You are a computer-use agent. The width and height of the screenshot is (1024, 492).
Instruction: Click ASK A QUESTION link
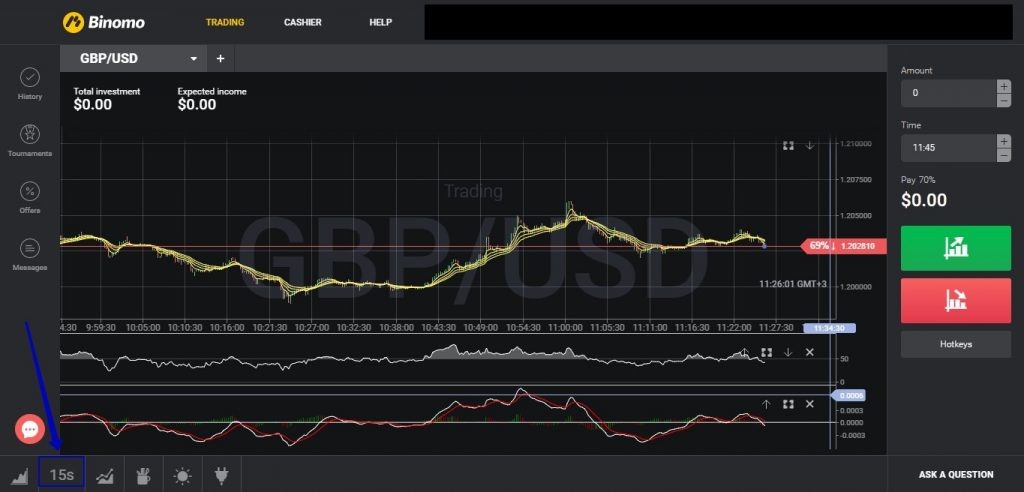click(955, 474)
